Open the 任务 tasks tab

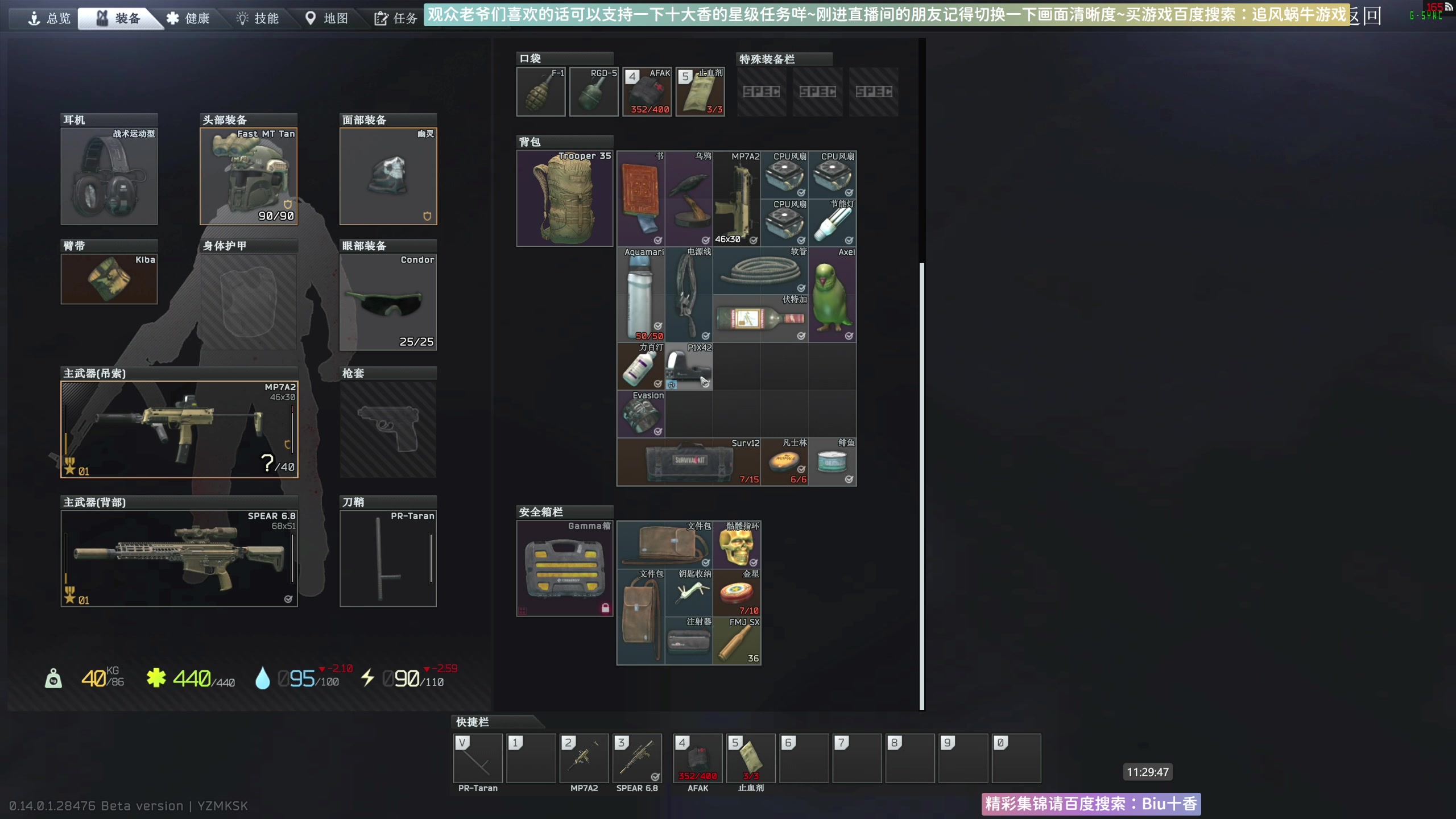point(396,18)
